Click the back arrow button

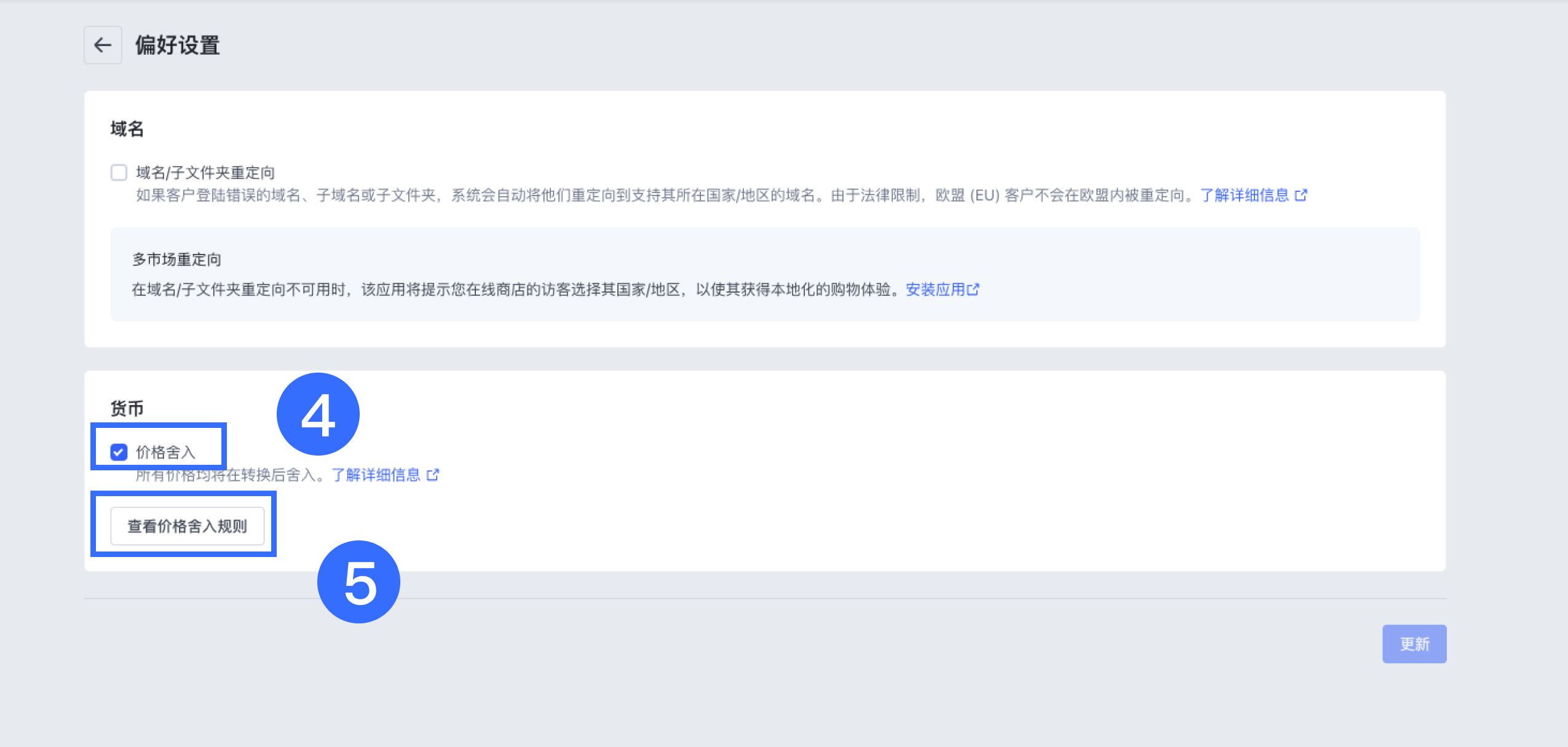pyautogui.click(x=103, y=45)
